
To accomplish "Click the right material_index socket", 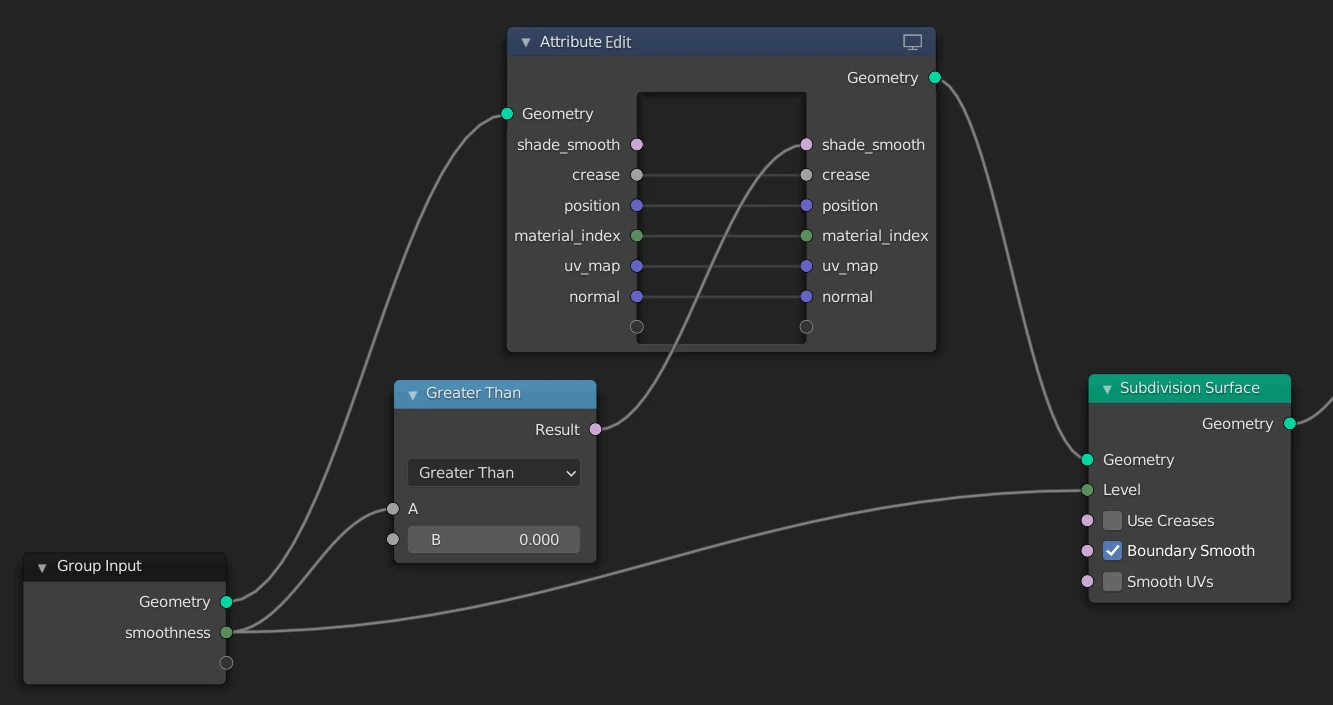I will click(x=807, y=236).
